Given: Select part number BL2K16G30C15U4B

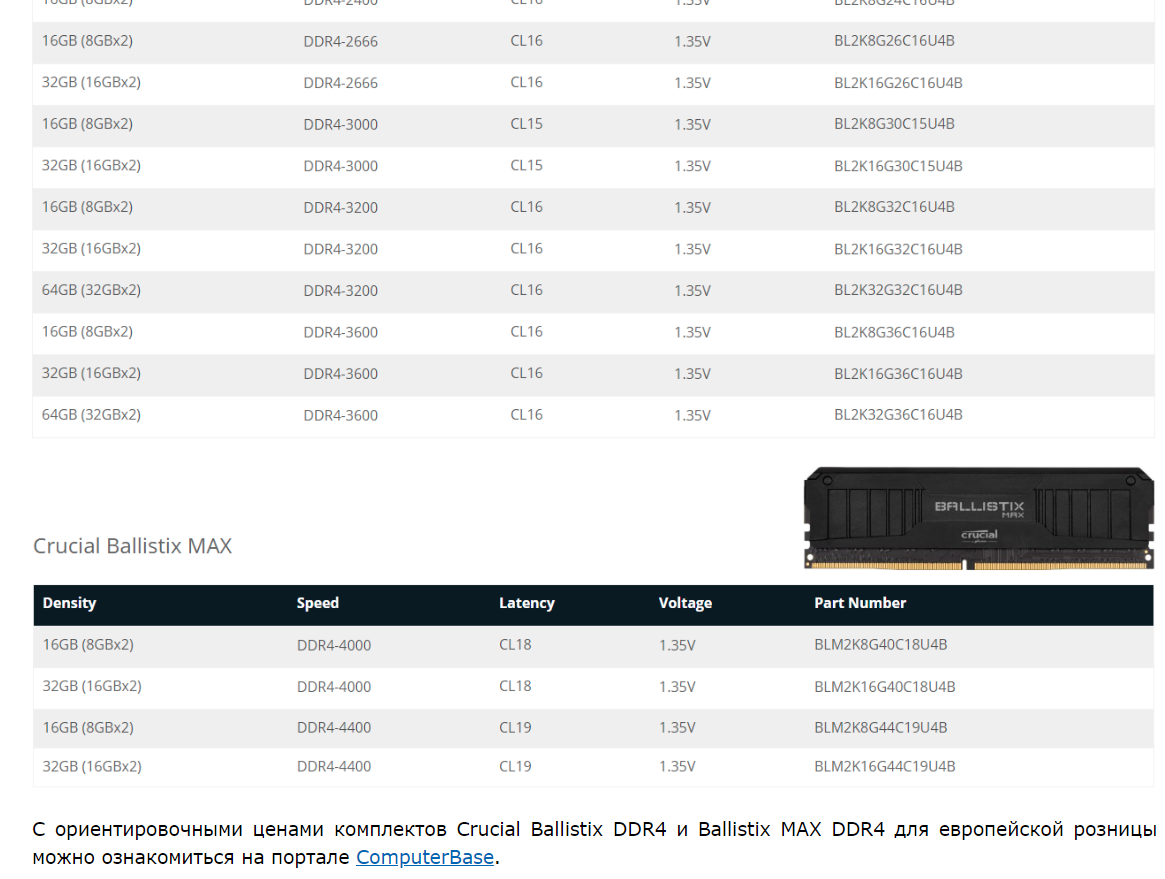Looking at the screenshot, I should click(x=898, y=166).
